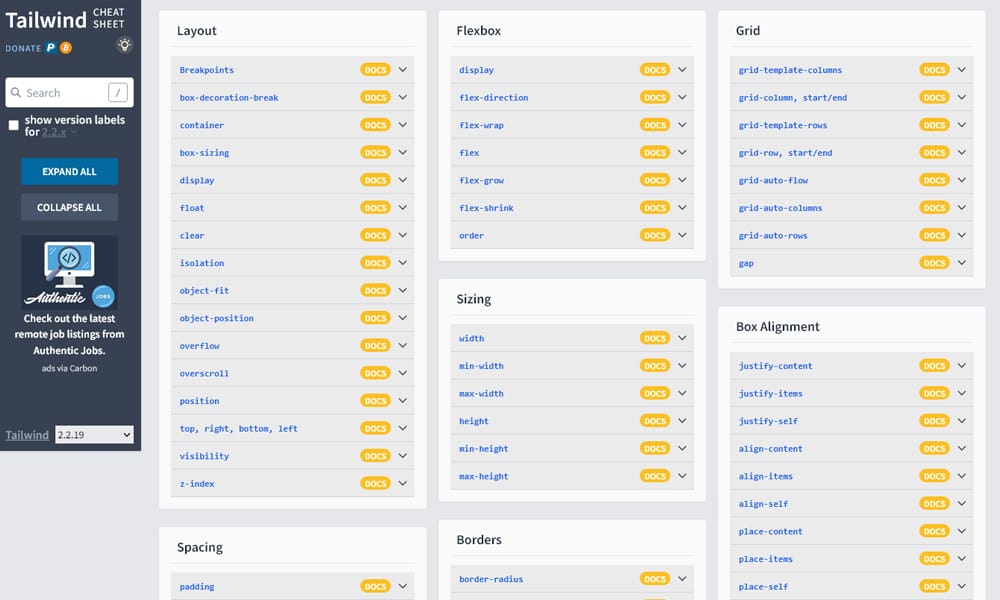This screenshot has height=600, width=1000.
Task: Toggle dark mode via the lightbulb icon
Action: coord(124,44)
